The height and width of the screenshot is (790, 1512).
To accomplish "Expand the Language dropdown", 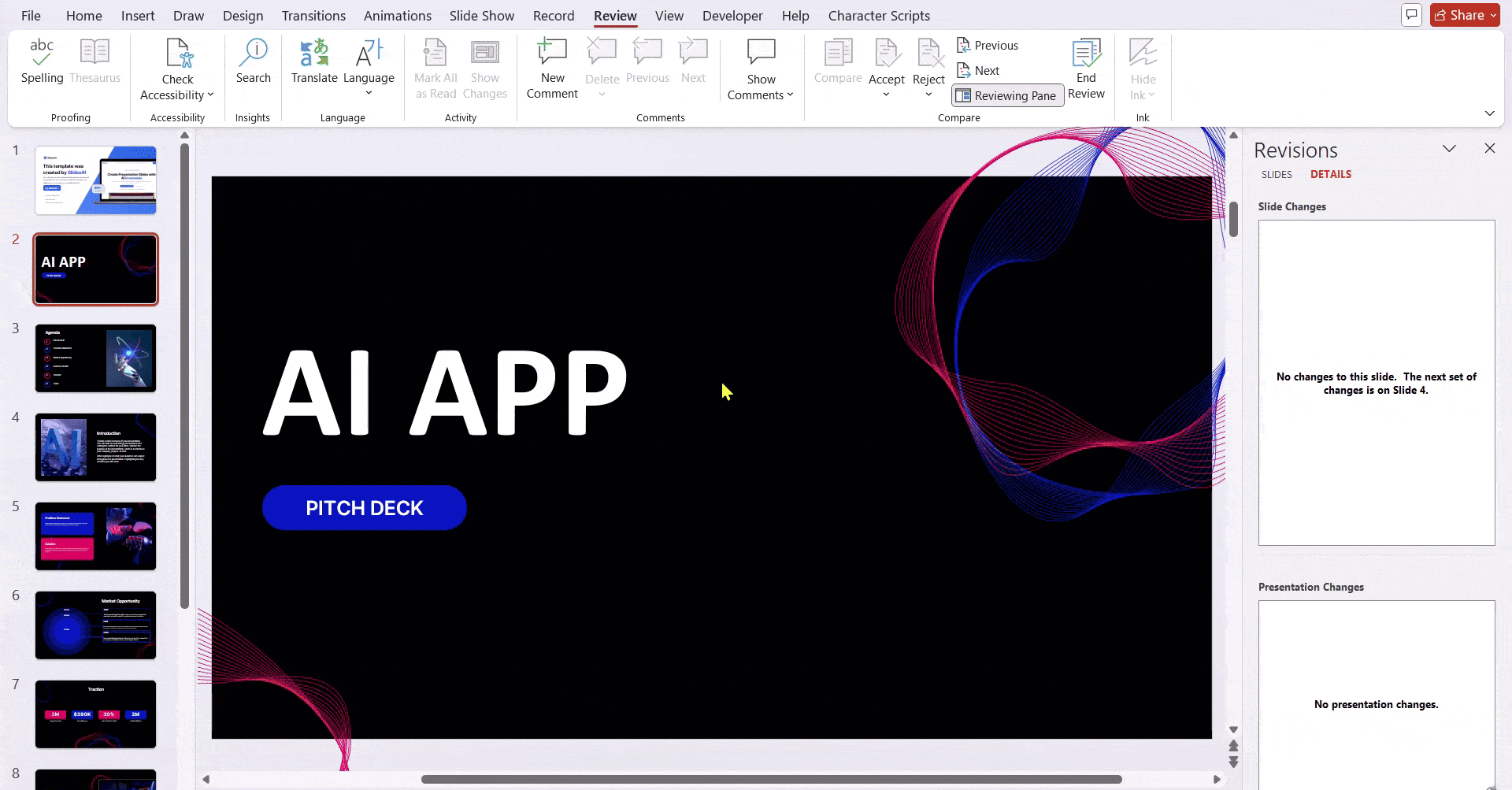I will (369, 93).
